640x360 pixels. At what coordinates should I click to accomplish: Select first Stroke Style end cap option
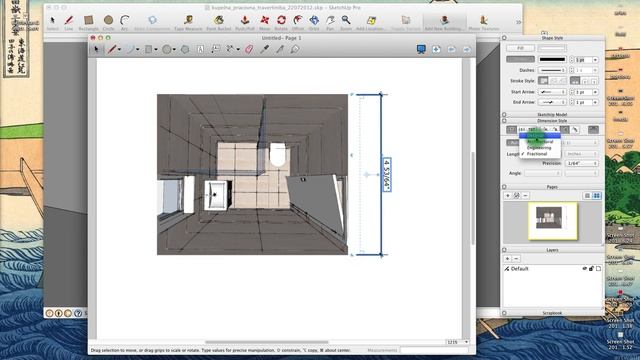(575, 81)
